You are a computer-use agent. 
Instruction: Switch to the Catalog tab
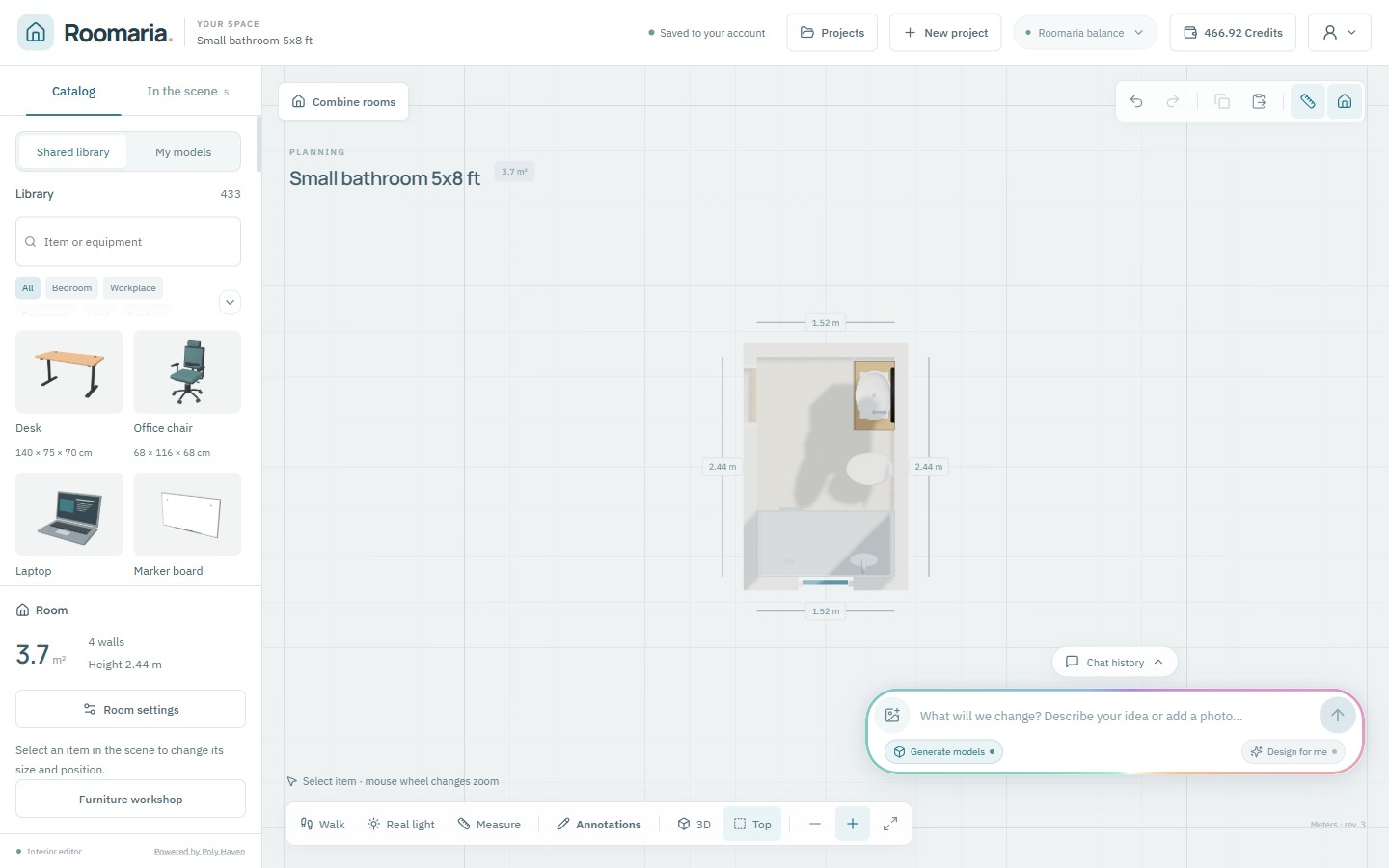73,92
